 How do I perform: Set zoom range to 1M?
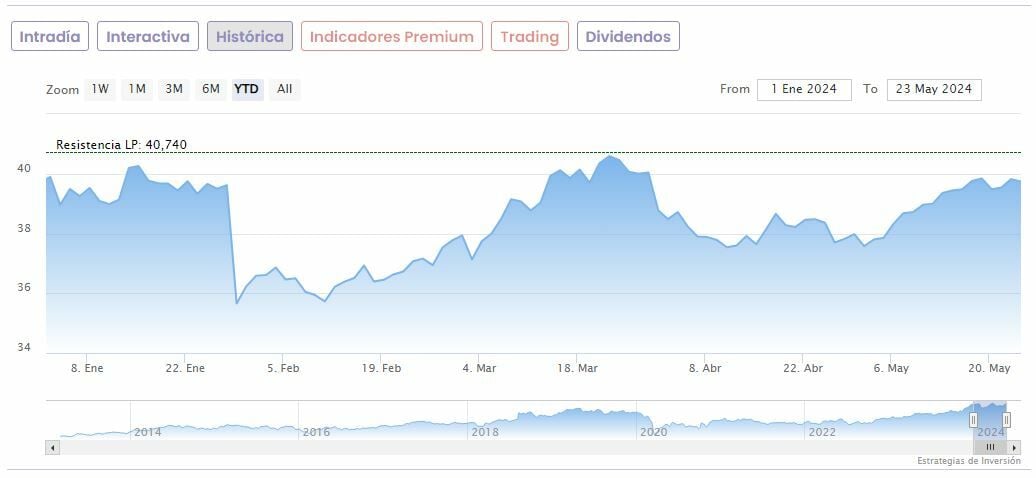[137, 89]
